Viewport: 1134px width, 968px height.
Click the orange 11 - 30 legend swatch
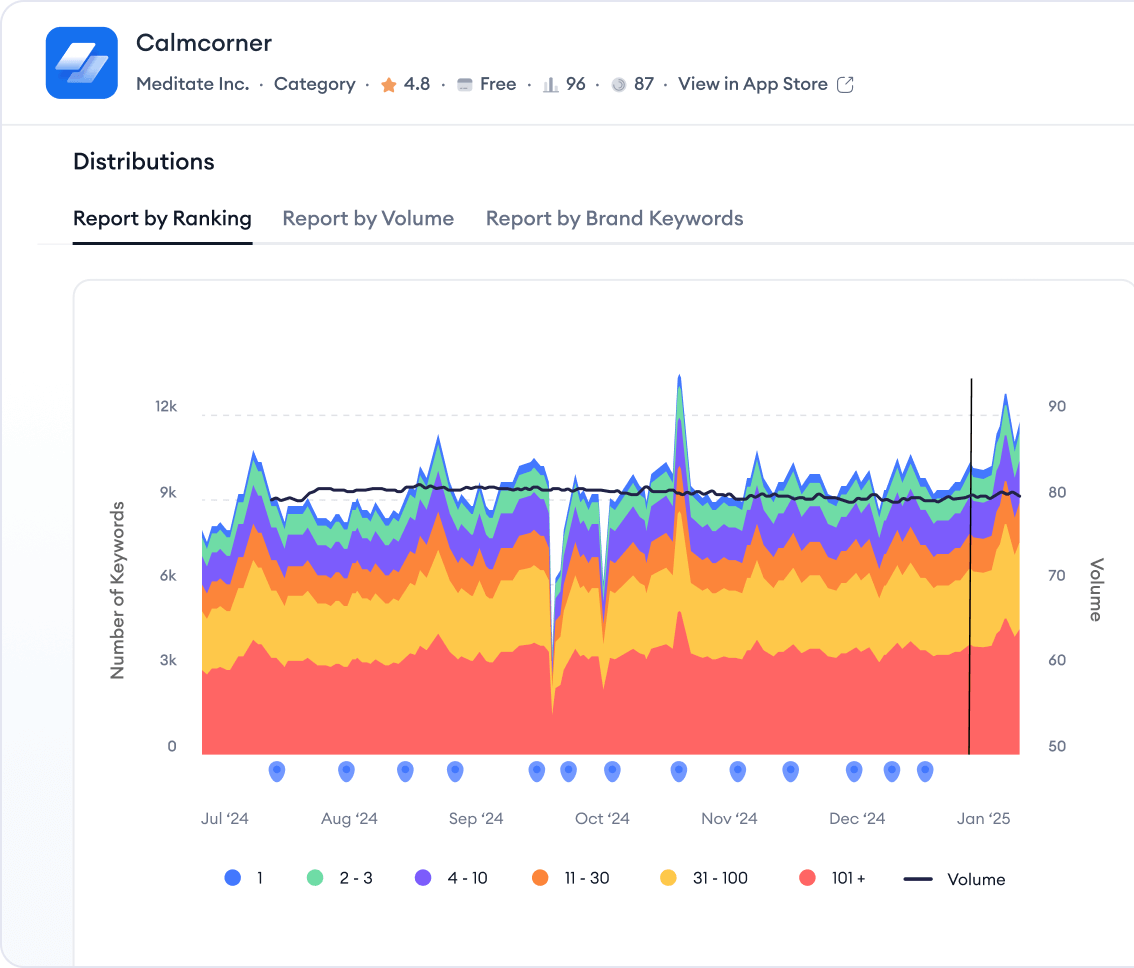pyautogui.click(x=540, y=878)
